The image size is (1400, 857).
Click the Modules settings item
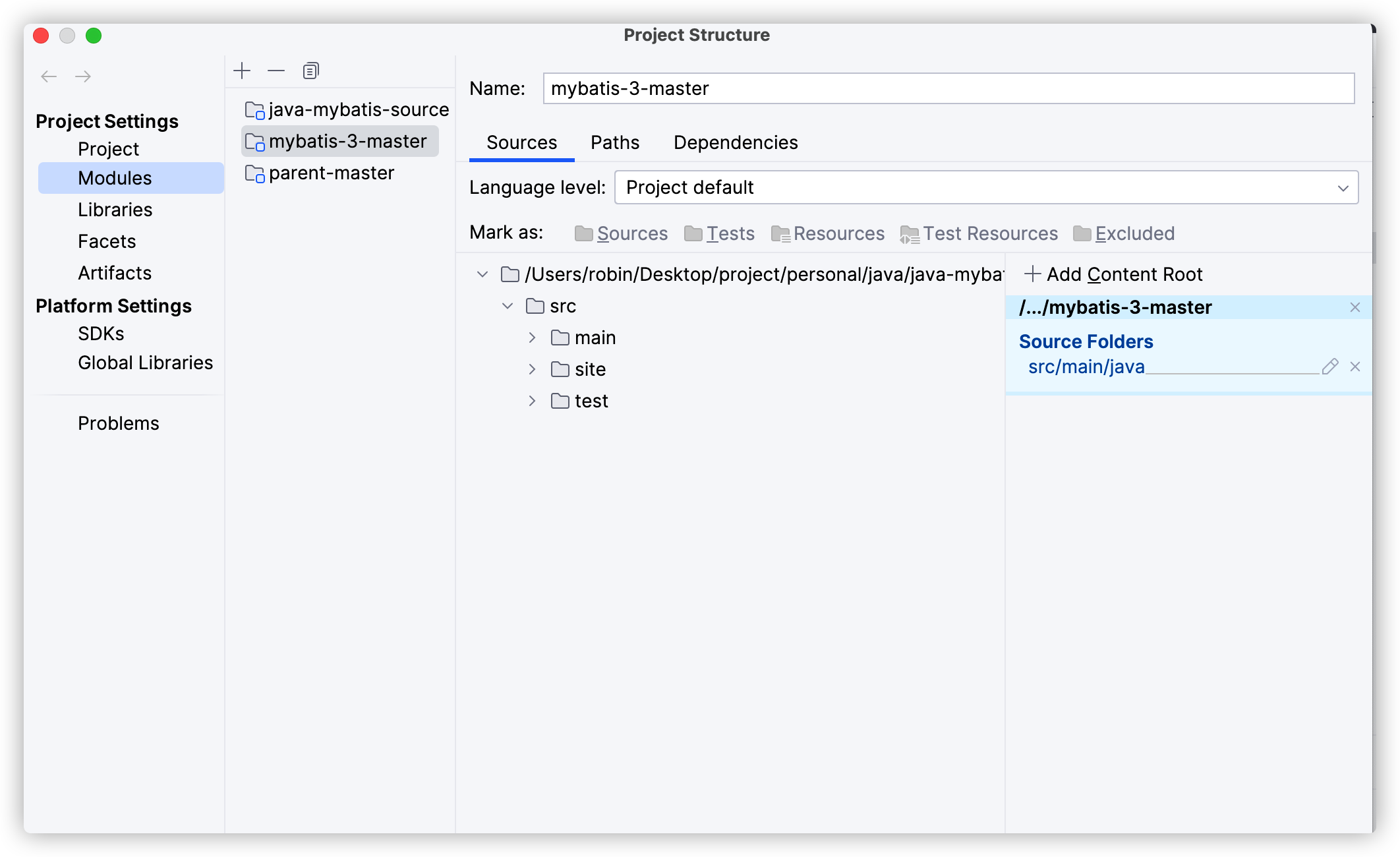coord(114,178)
